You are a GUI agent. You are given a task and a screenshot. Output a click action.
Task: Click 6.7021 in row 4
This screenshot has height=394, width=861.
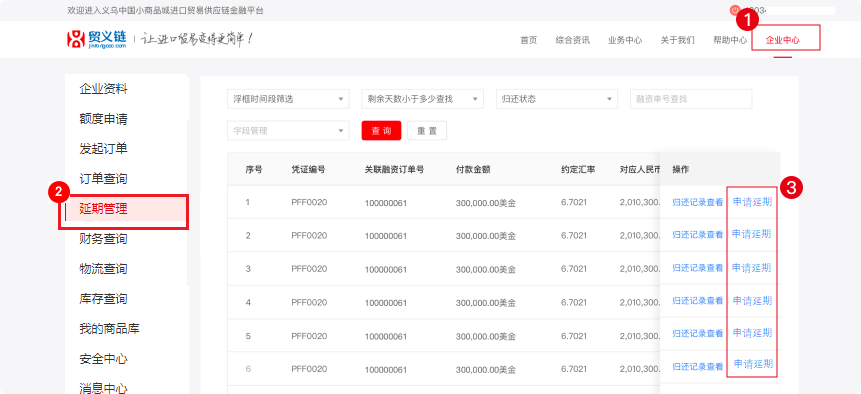(x=574, y=302)
